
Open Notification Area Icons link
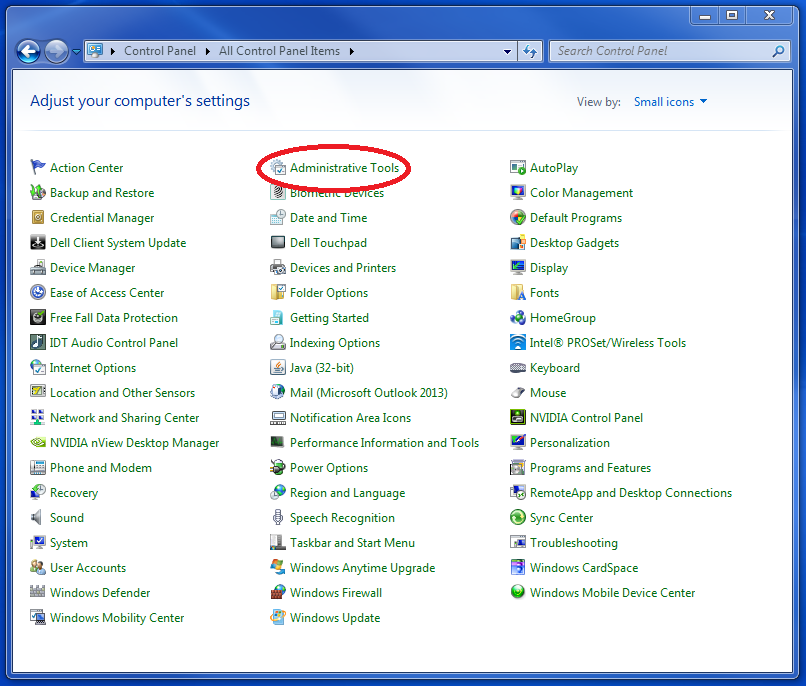(350, 418)
